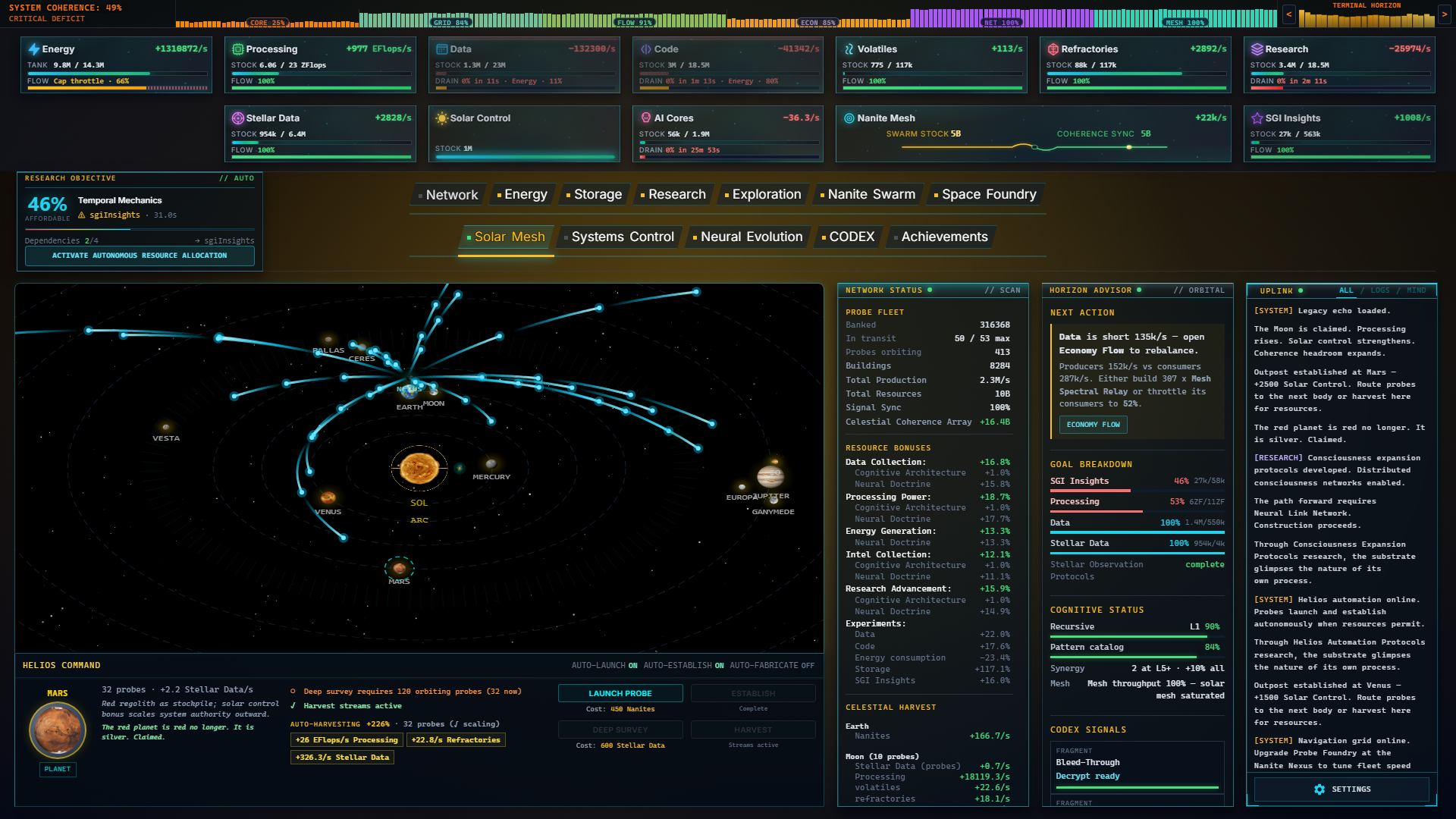1456x819 pixels.
Task: Toggle AUTO-ESTABLISH setting
Action: click(684, 666)
